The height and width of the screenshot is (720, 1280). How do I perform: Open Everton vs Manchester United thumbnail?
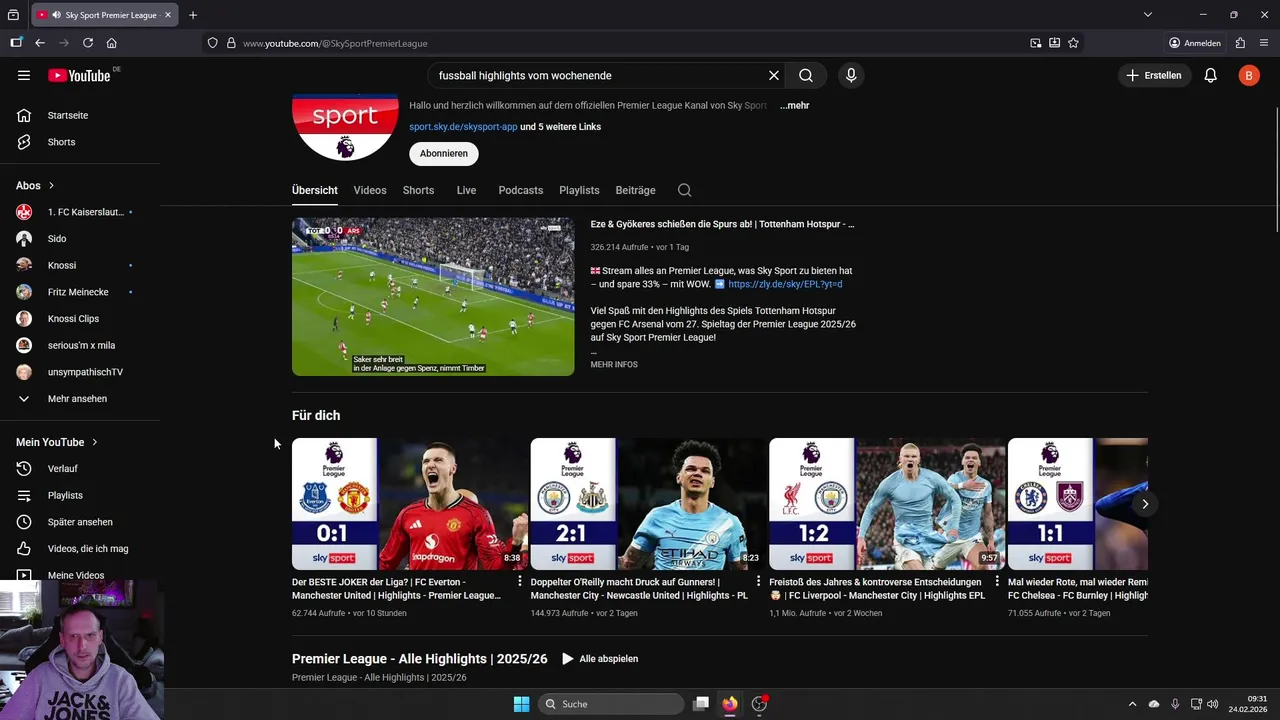click(x=410, y=504)
